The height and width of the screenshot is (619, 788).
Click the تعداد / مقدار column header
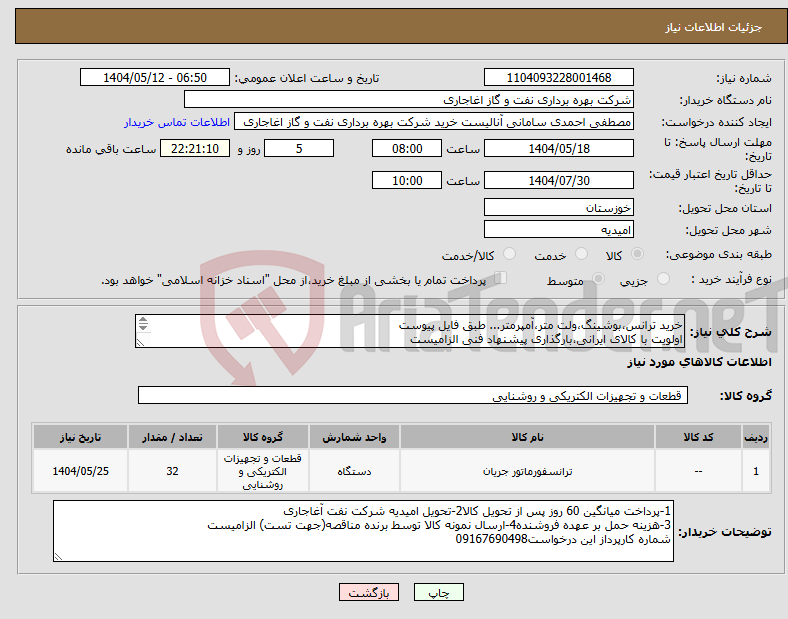pyautogui.click(x=172, y=437)
